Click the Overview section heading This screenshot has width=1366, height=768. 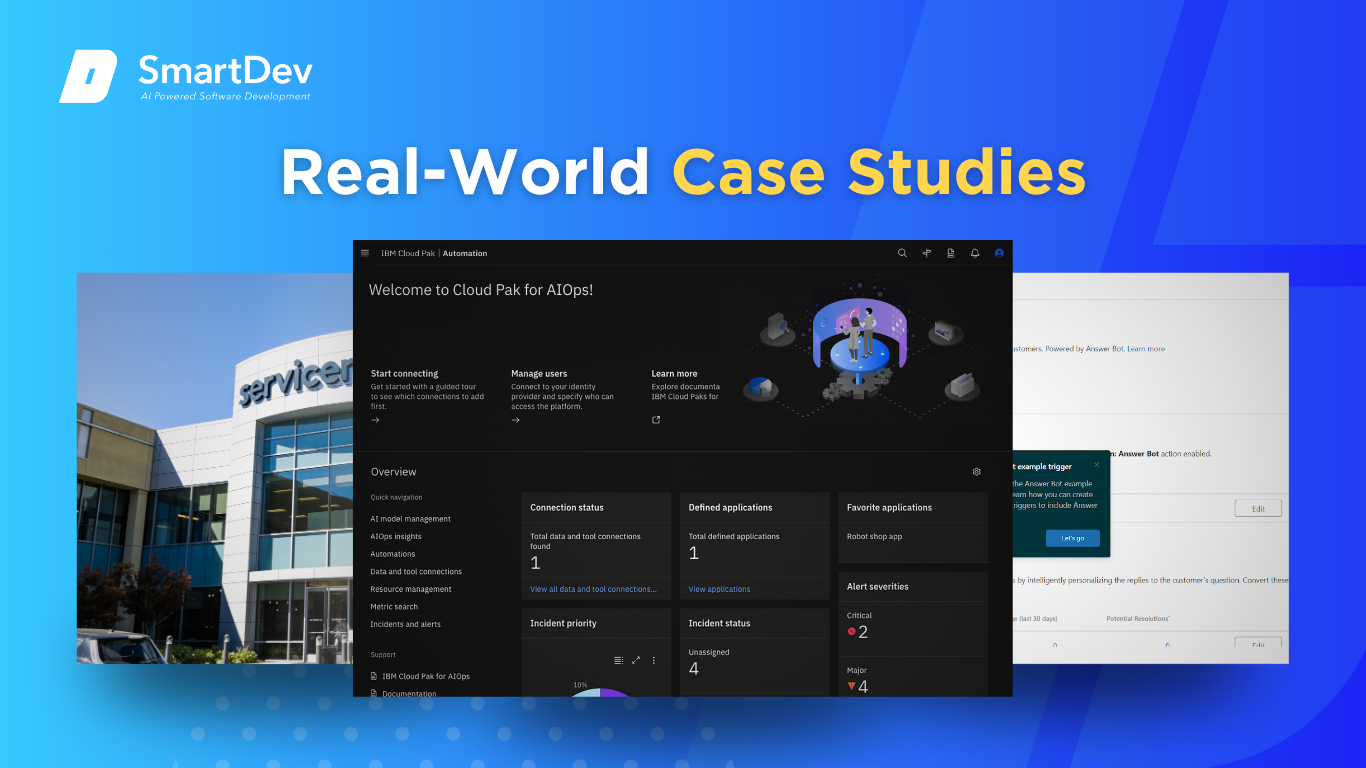(393, 472)
